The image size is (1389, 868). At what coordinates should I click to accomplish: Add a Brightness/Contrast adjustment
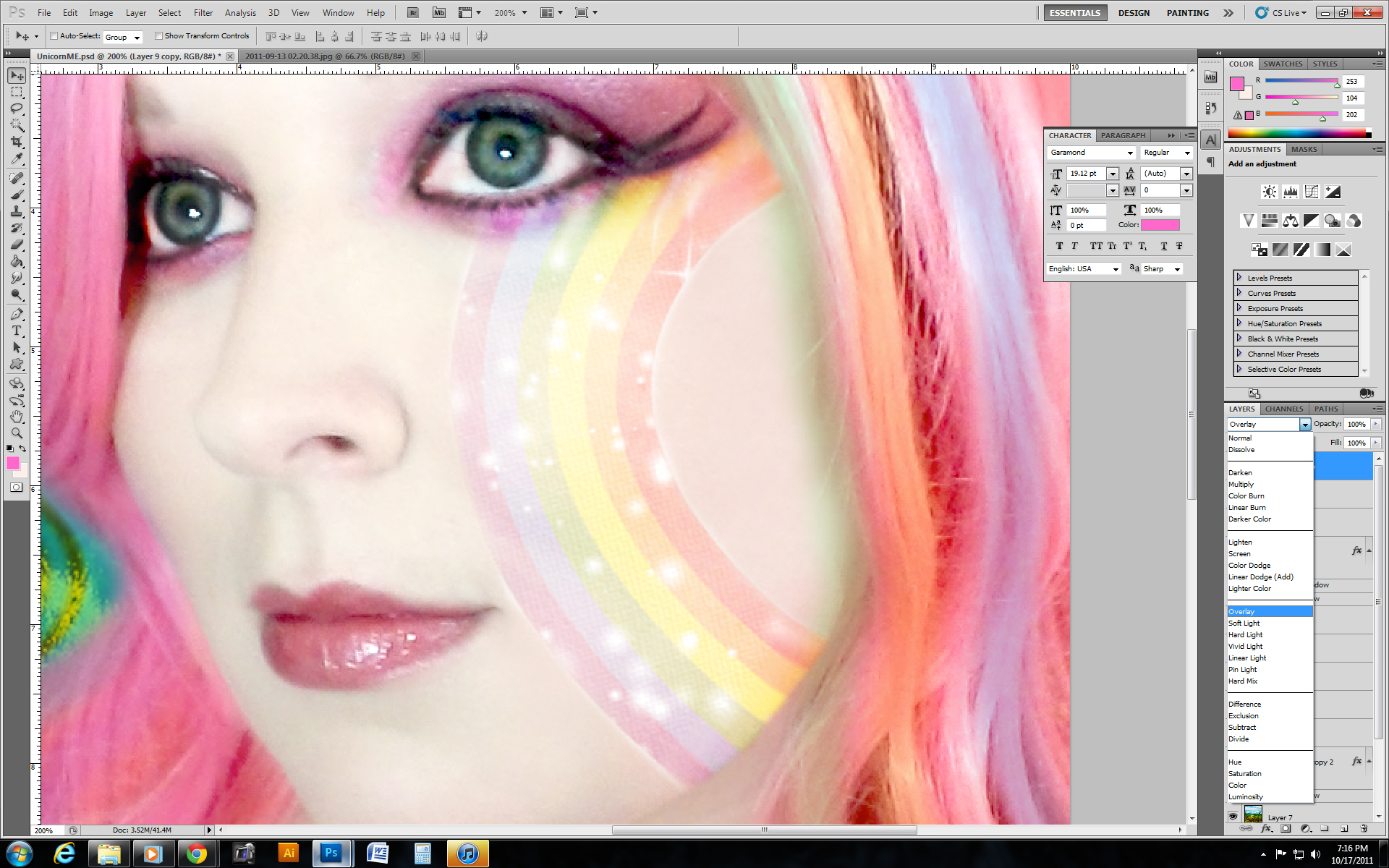pyautogui.click(x=1269, y=192)
